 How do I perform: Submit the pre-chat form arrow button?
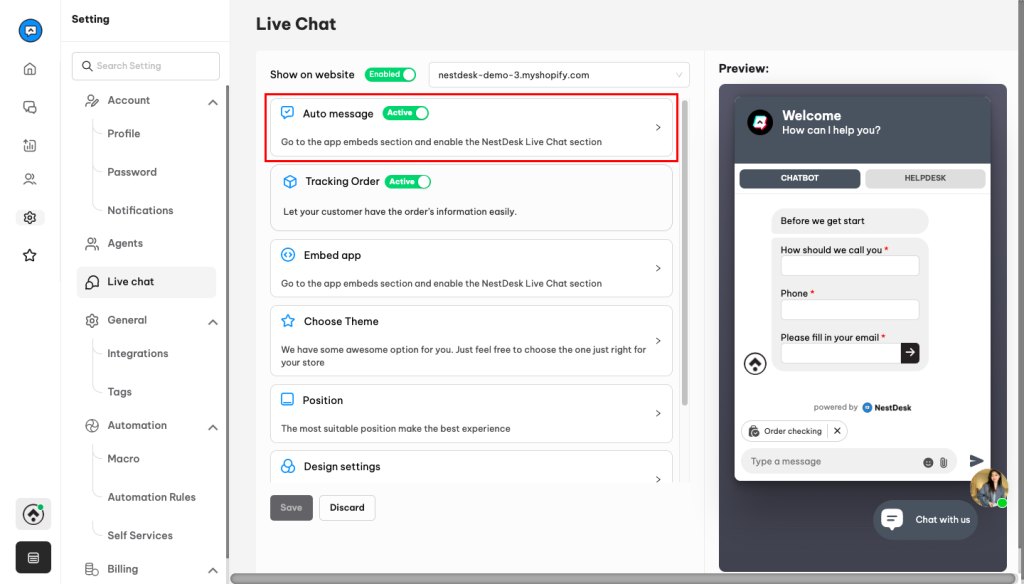pyautogui.click(x=910, y=353)
